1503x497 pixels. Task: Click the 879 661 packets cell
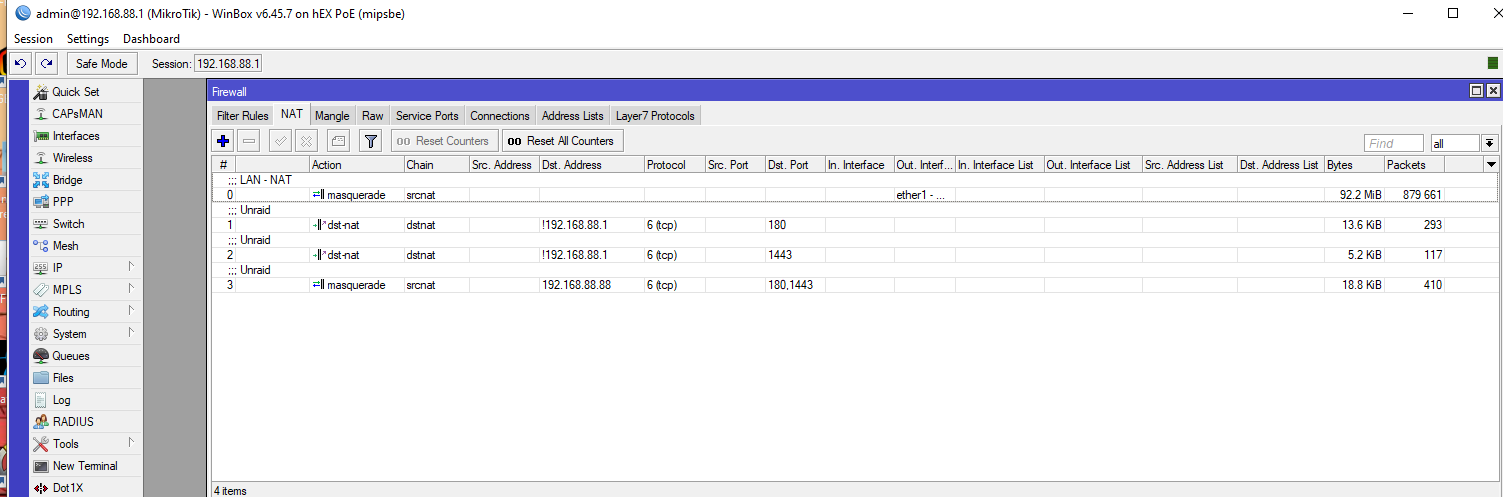point(1414,195)
